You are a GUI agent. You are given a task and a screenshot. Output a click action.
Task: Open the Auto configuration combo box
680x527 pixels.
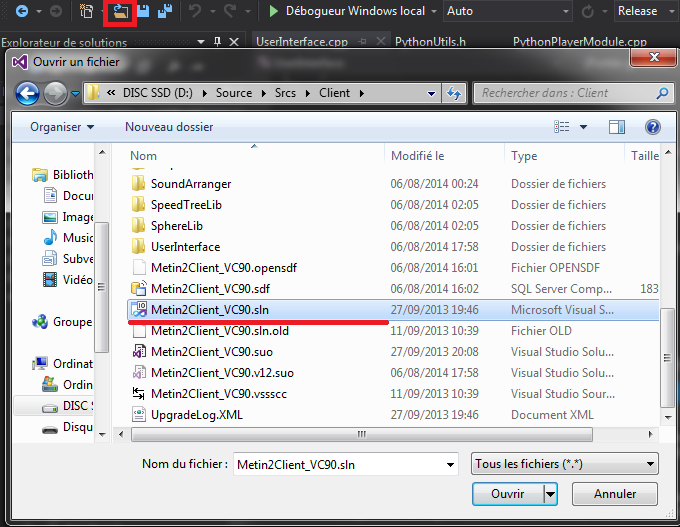coord(507,11)
